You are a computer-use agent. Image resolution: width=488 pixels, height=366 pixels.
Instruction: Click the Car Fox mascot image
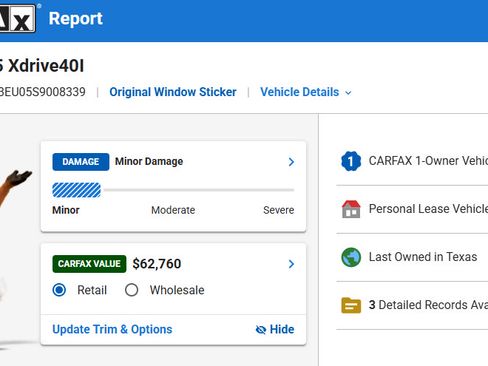click(15, 187)
